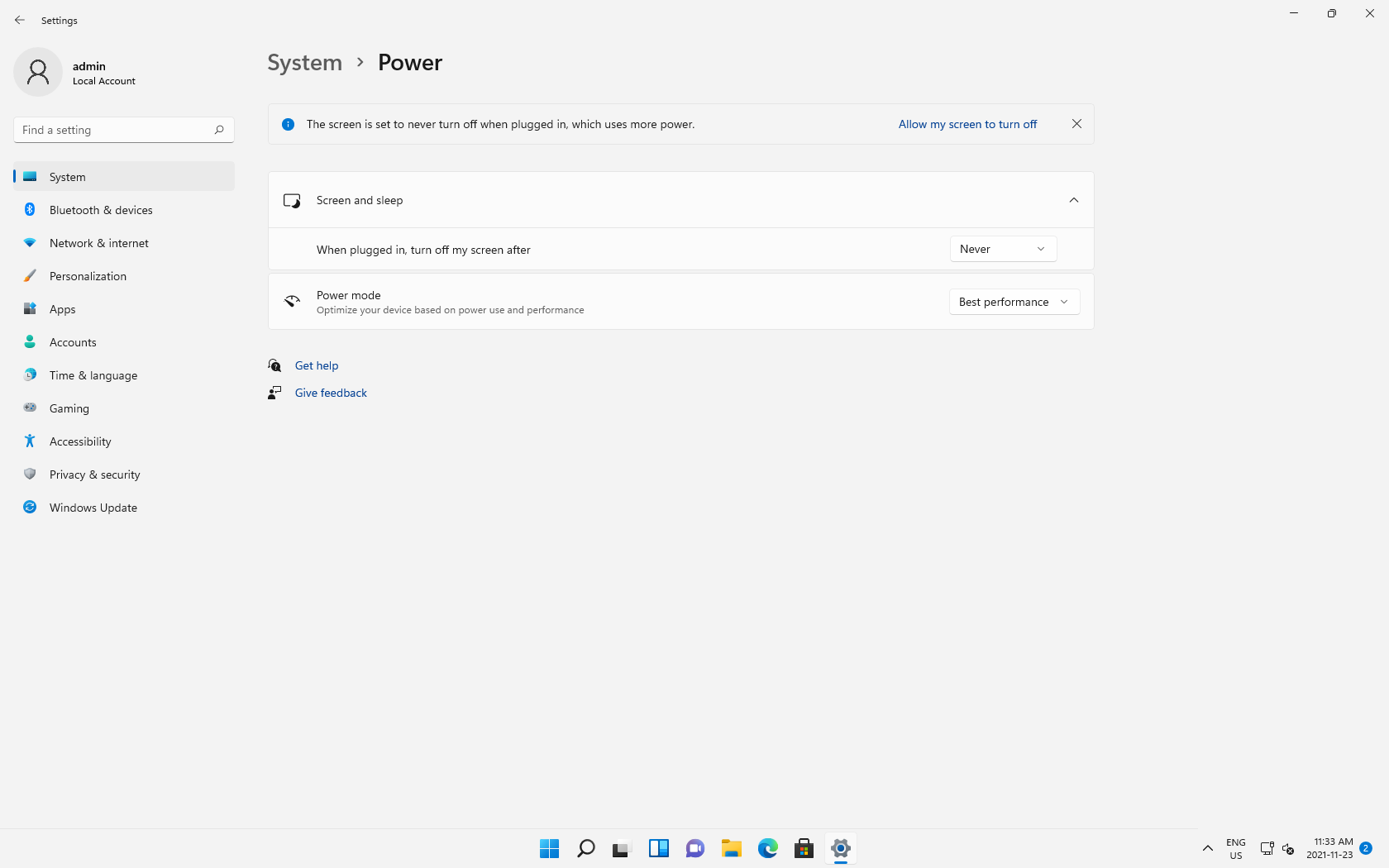1389x868 pixels.
Task: Open the turn off screen Never dropdown
Action: pyautogui.click(x=1003, y=249)
